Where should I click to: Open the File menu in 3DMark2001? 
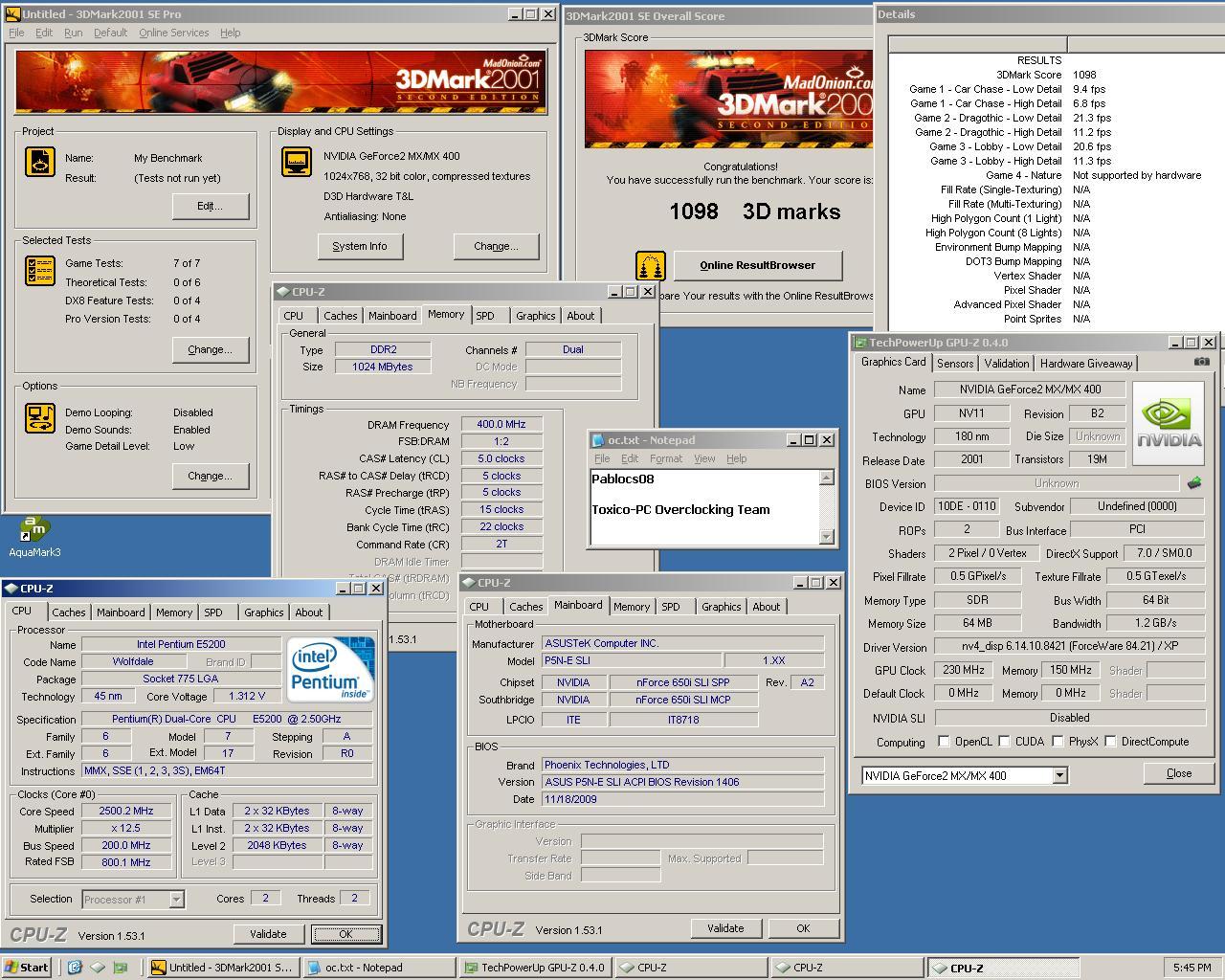click(x=16, y=33)
